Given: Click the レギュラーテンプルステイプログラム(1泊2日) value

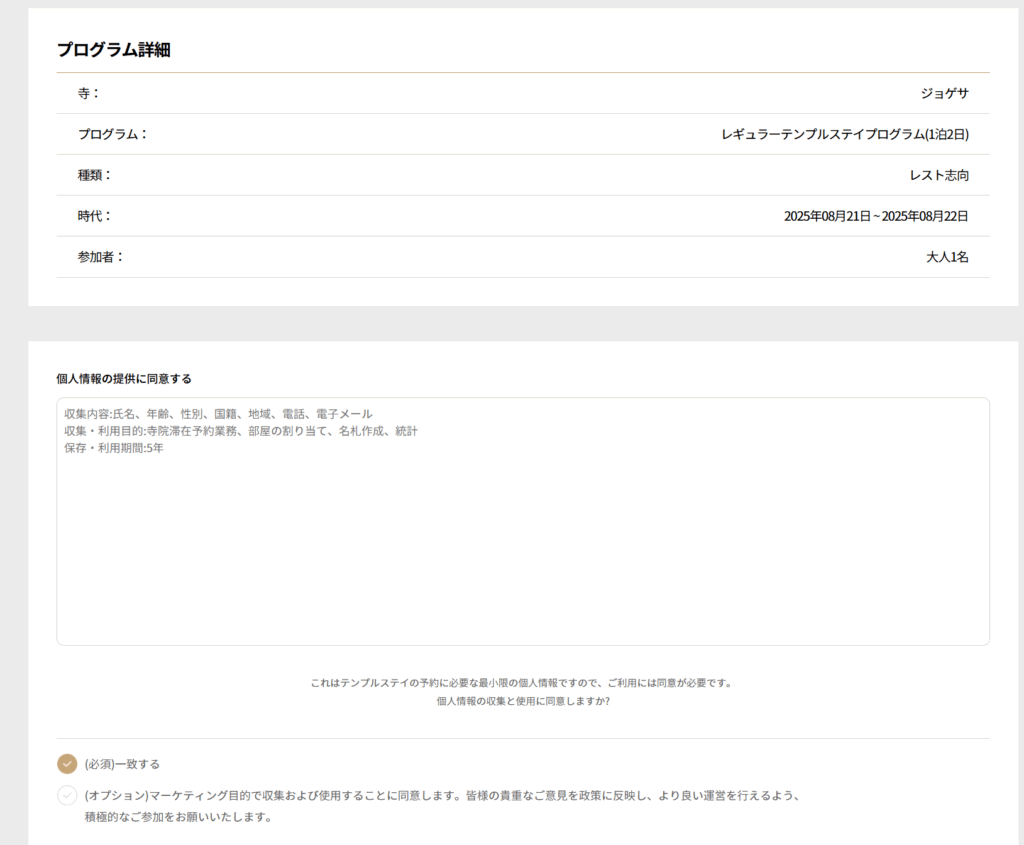Looking at the screenshot, I should 845,134.
